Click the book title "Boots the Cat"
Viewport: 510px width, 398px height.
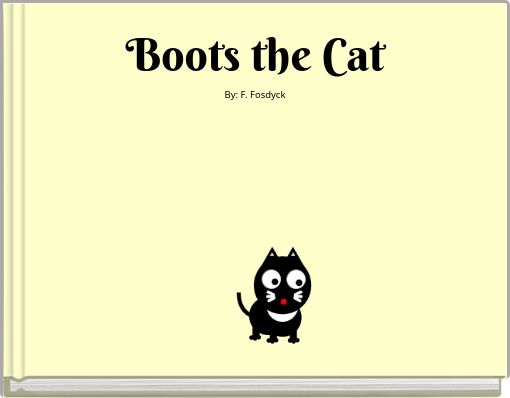256,56
